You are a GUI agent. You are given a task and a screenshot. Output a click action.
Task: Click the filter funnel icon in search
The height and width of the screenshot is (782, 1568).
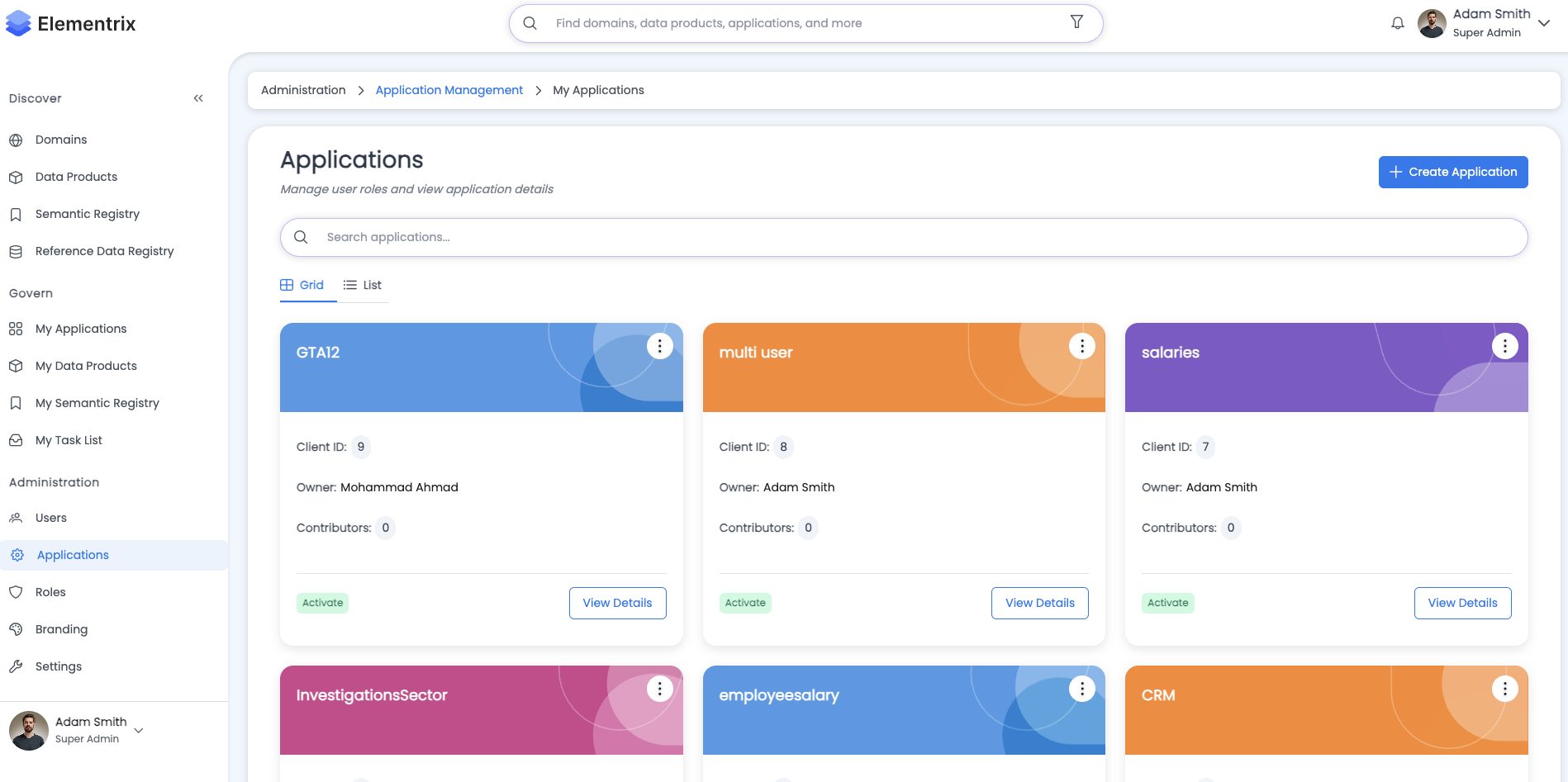1076,22
